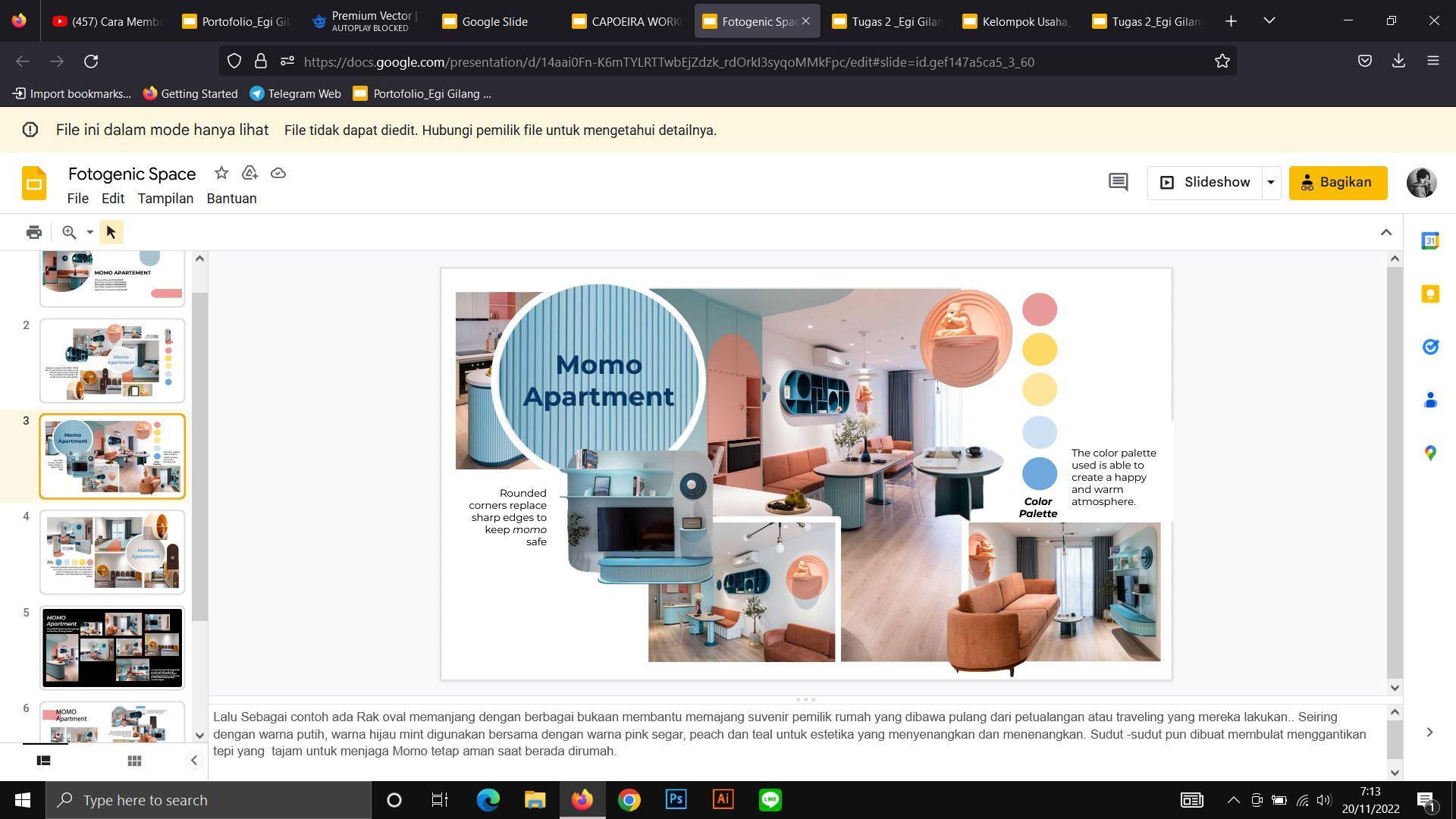Click the zoom magnifier tool
This screenshot has width=1456, height=819.
69,232
